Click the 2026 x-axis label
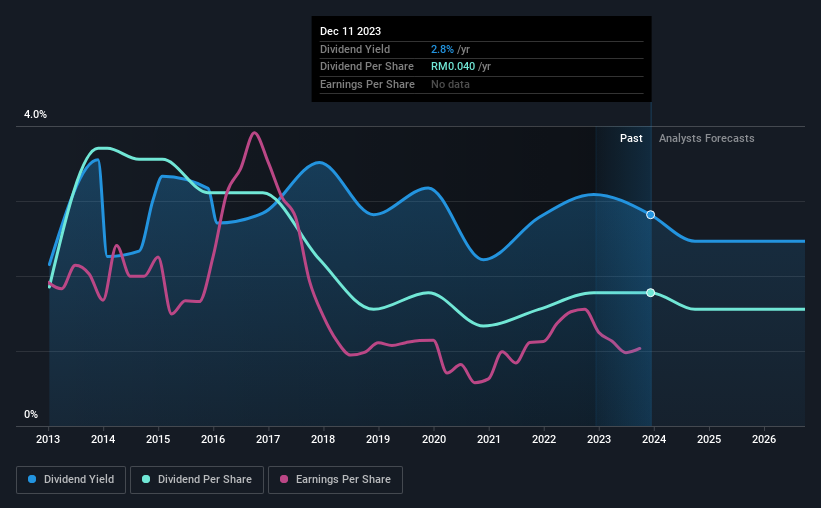Image resolution: width=821 pixels, height=508 pixels. pyautogui.click(x=764, y=439)
